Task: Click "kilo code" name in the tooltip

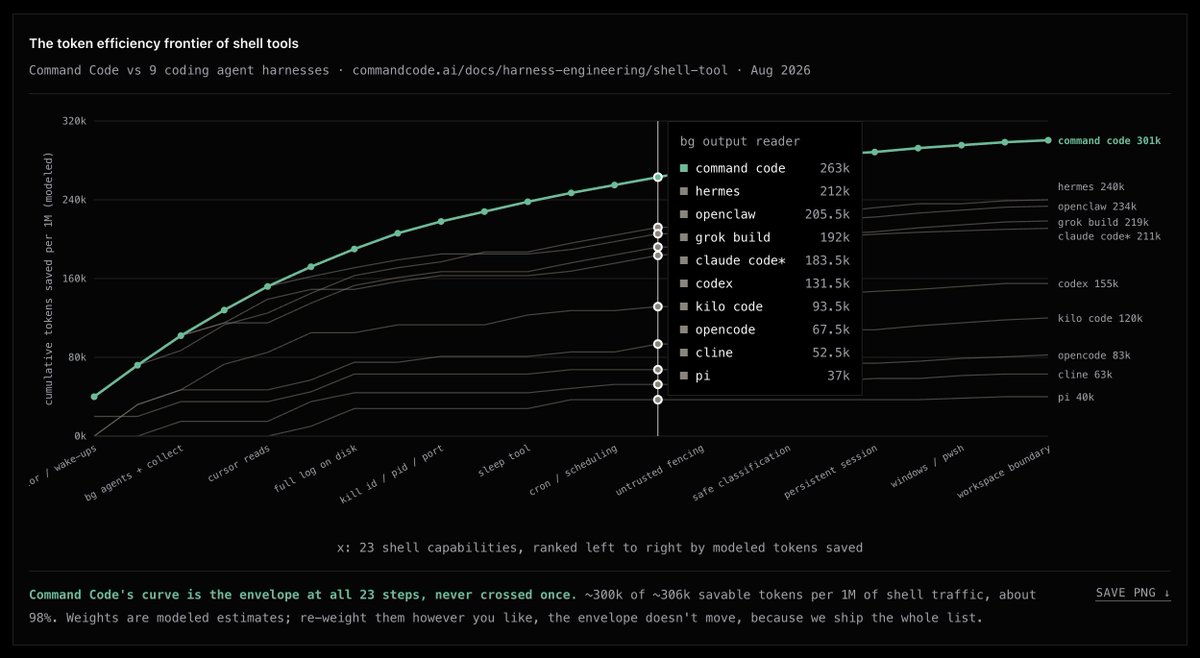Action: click(x=729, y=306)
